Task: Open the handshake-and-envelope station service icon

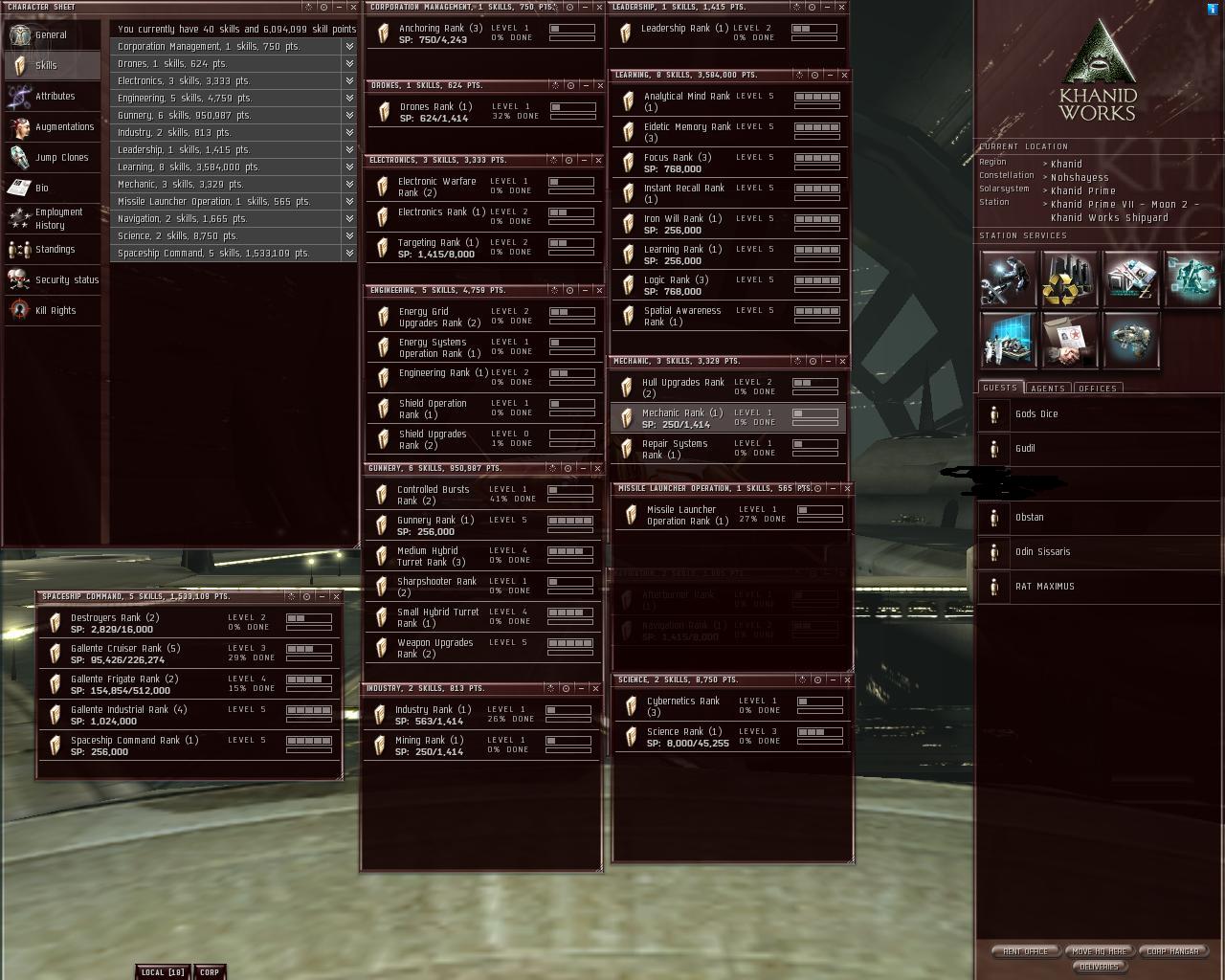Action: tap(1069, 340)
